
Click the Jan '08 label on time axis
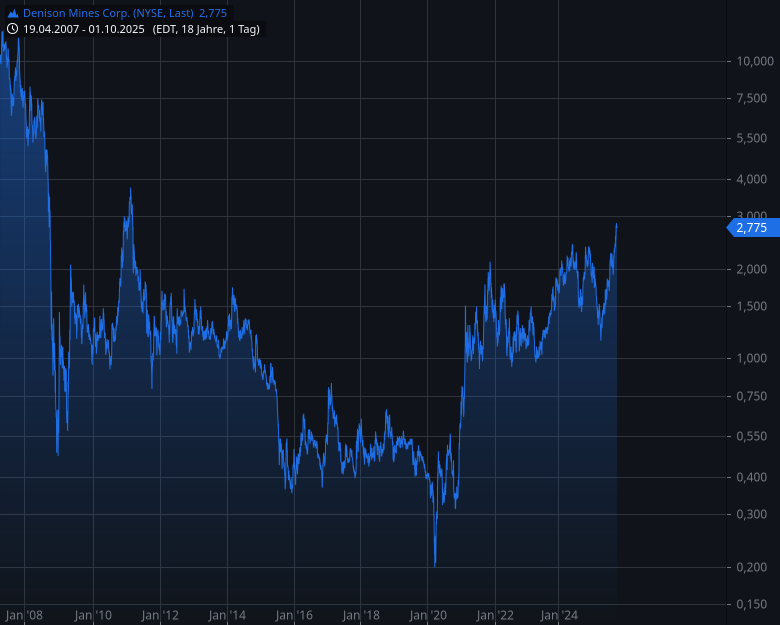pyautogui.click(x=24, y=615)
